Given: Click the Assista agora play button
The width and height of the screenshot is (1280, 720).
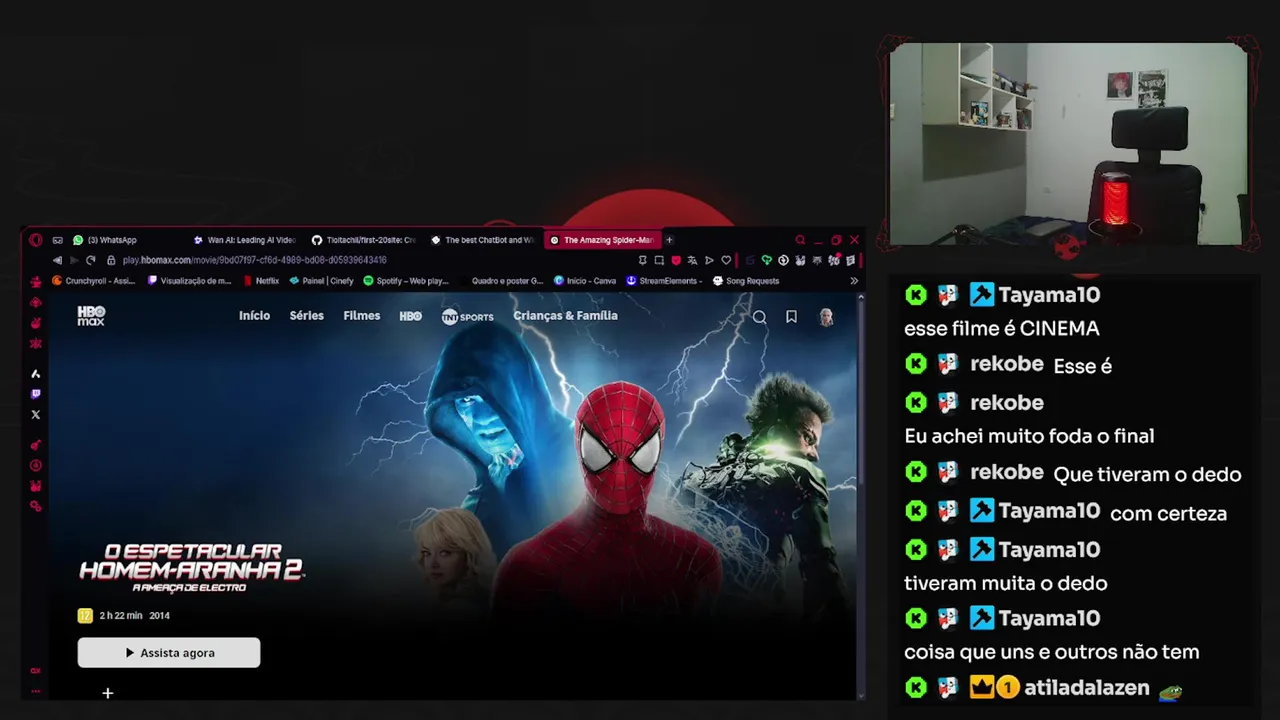Looking at the screenshot, I should tap(169, 653).
